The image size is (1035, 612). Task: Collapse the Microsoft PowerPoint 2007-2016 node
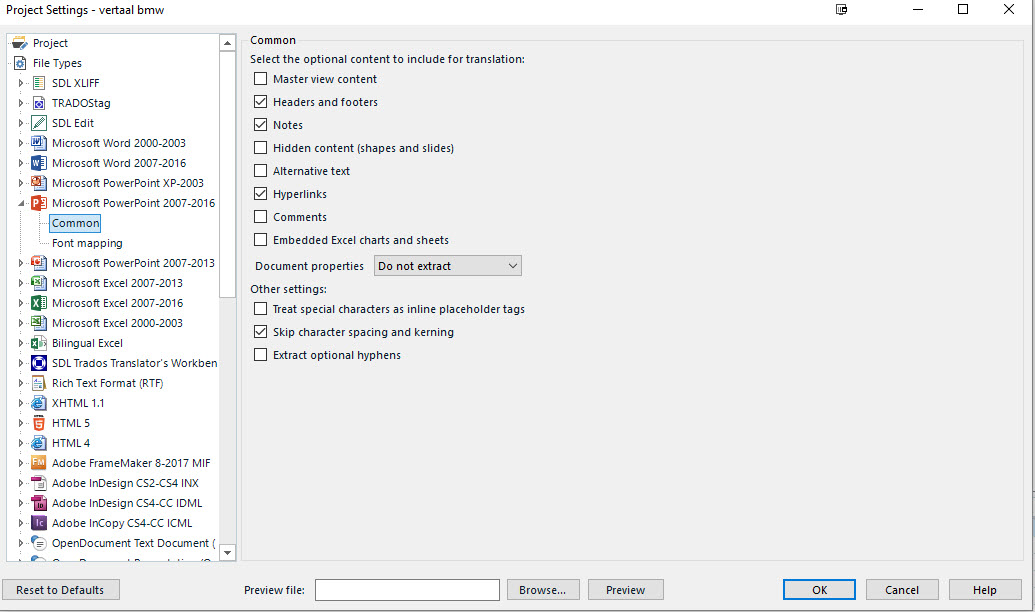point(21,203)
